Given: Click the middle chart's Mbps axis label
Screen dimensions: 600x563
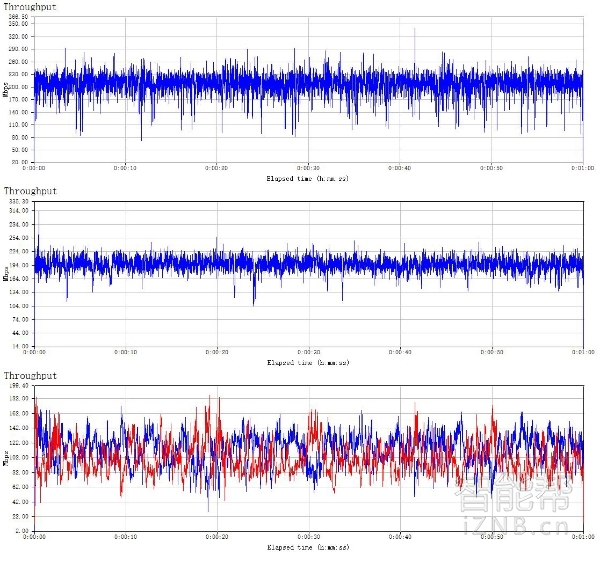Looking at the screenshot, I should 5,274.
